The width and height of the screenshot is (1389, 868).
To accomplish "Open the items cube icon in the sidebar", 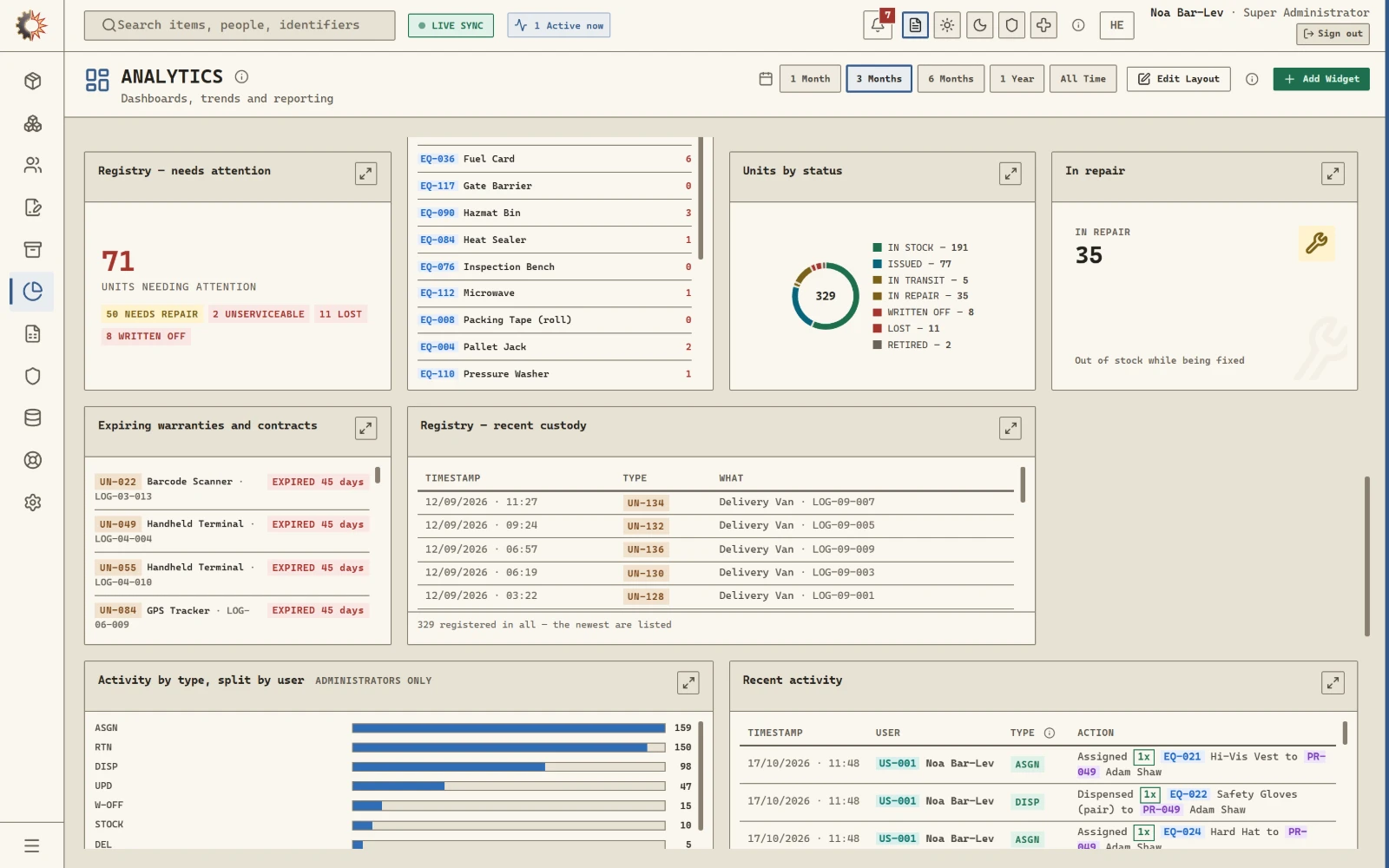I will coord(33,81).
